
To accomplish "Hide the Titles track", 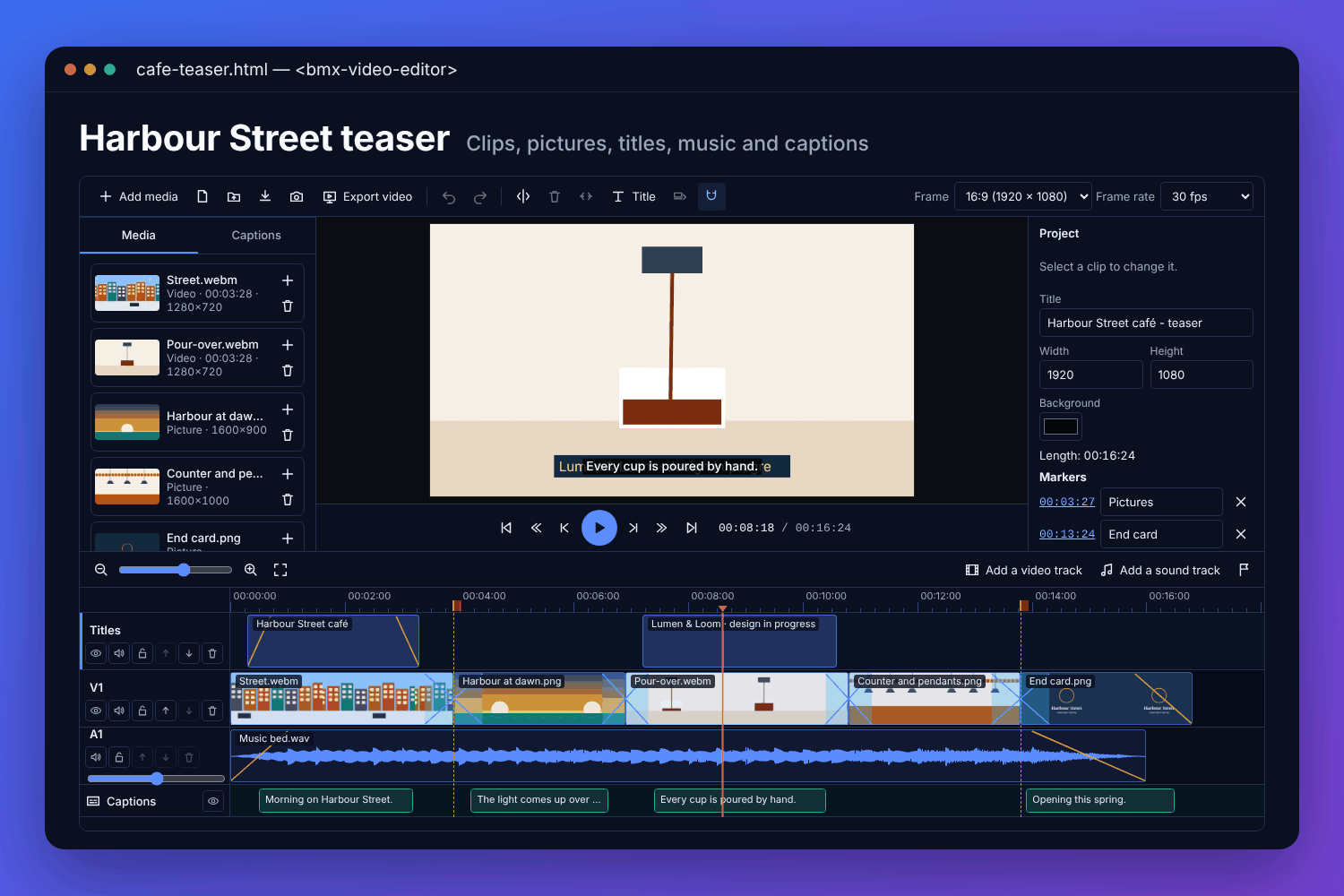I will click(96, 653).
